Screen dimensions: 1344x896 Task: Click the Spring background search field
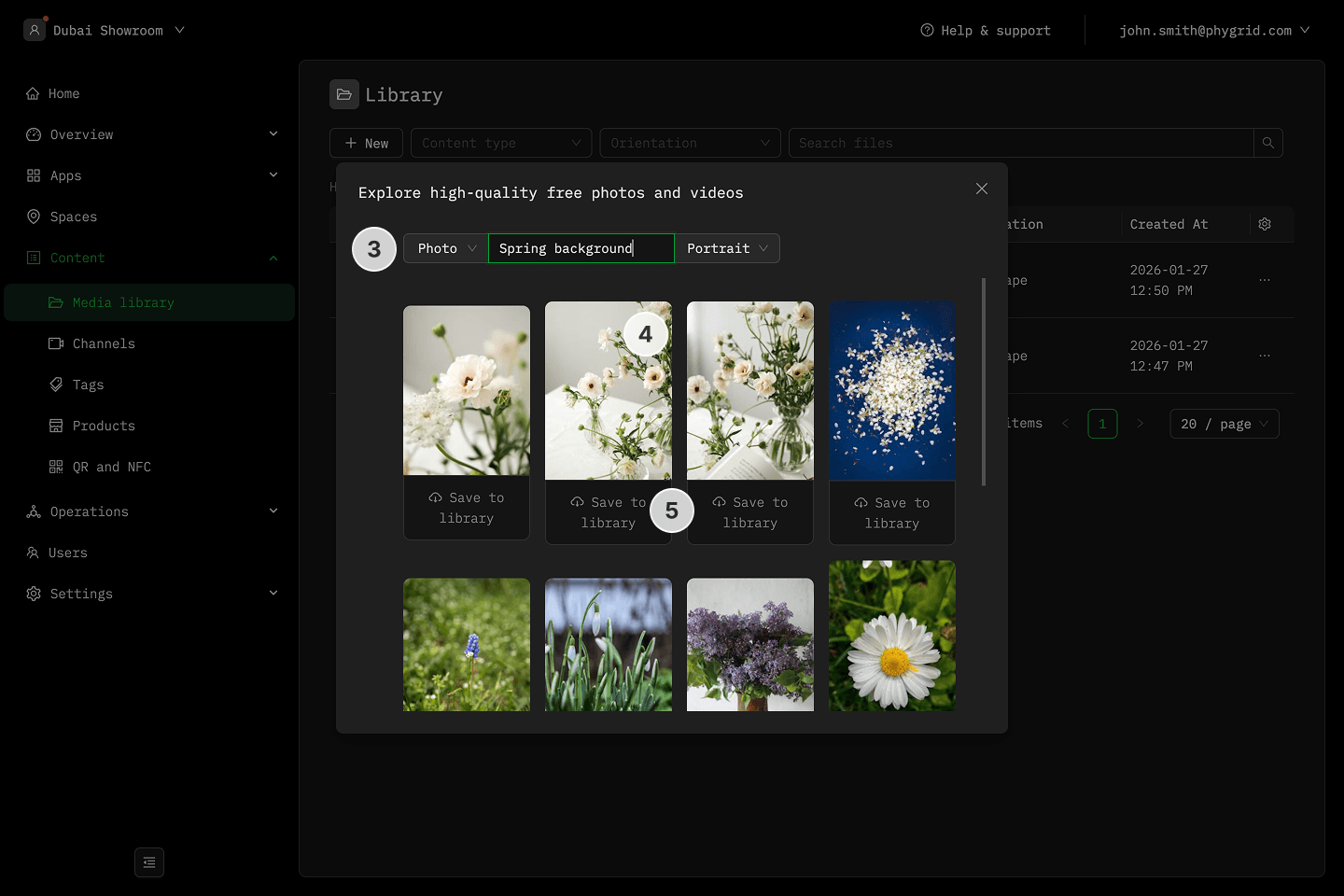[x=581, y=248]
